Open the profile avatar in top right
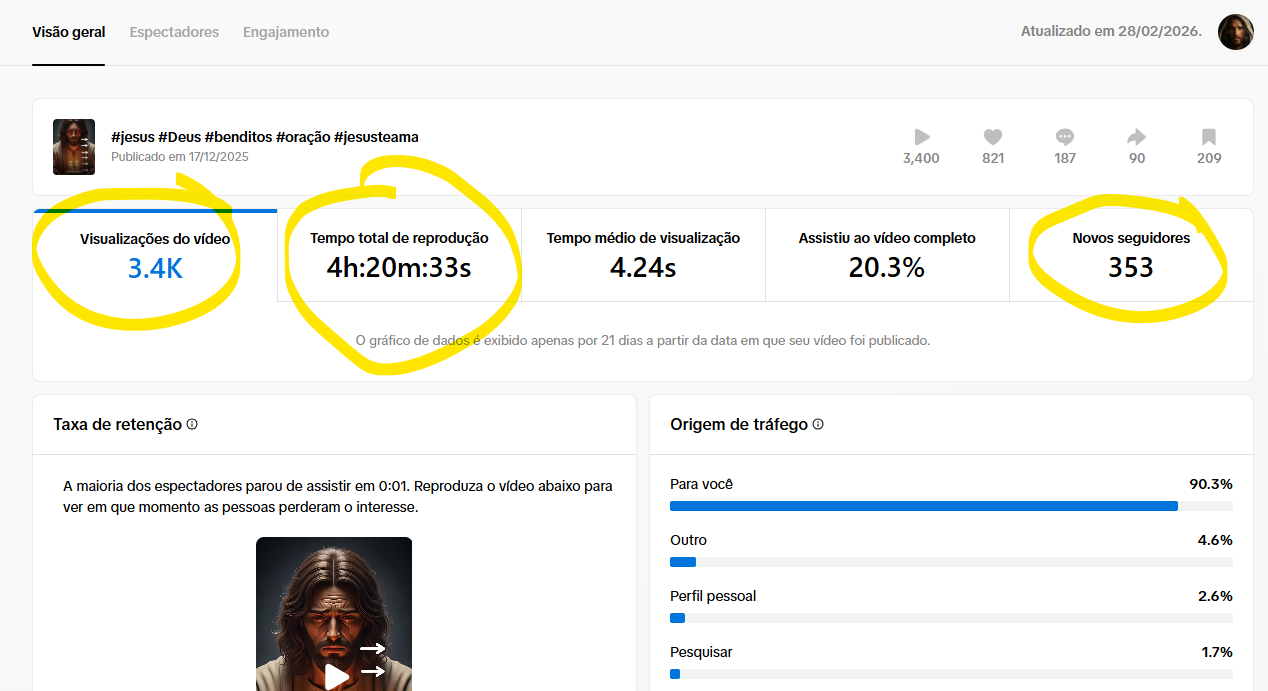 pyautogui.click(x=1235, y=32)
